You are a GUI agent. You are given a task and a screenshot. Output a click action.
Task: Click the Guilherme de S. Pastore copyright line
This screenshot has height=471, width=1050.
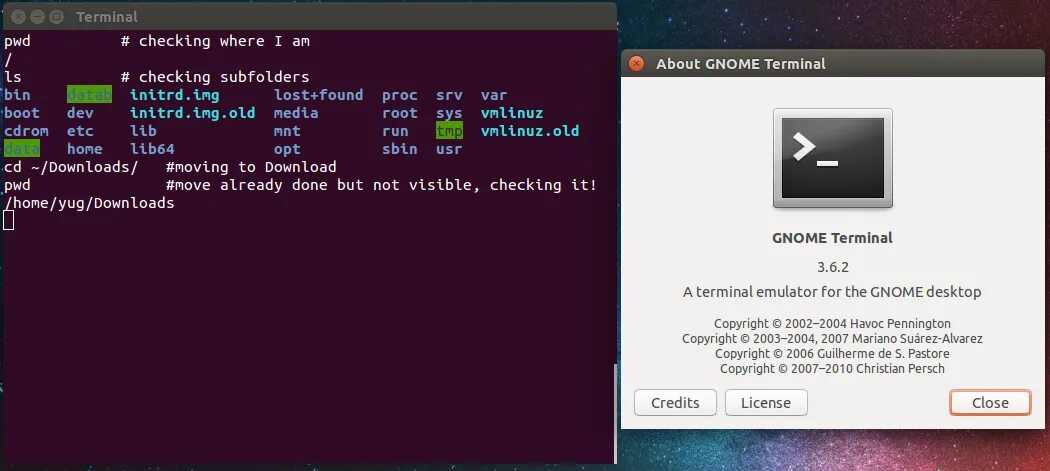point(832,354)
